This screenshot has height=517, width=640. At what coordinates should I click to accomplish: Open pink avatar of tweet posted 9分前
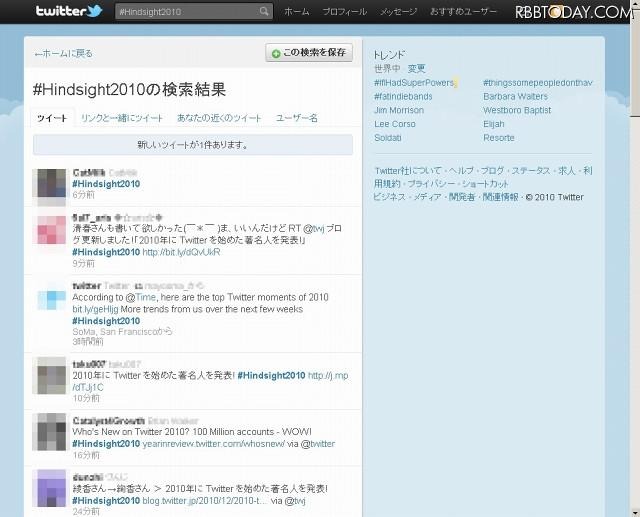(x=51, y=230)
